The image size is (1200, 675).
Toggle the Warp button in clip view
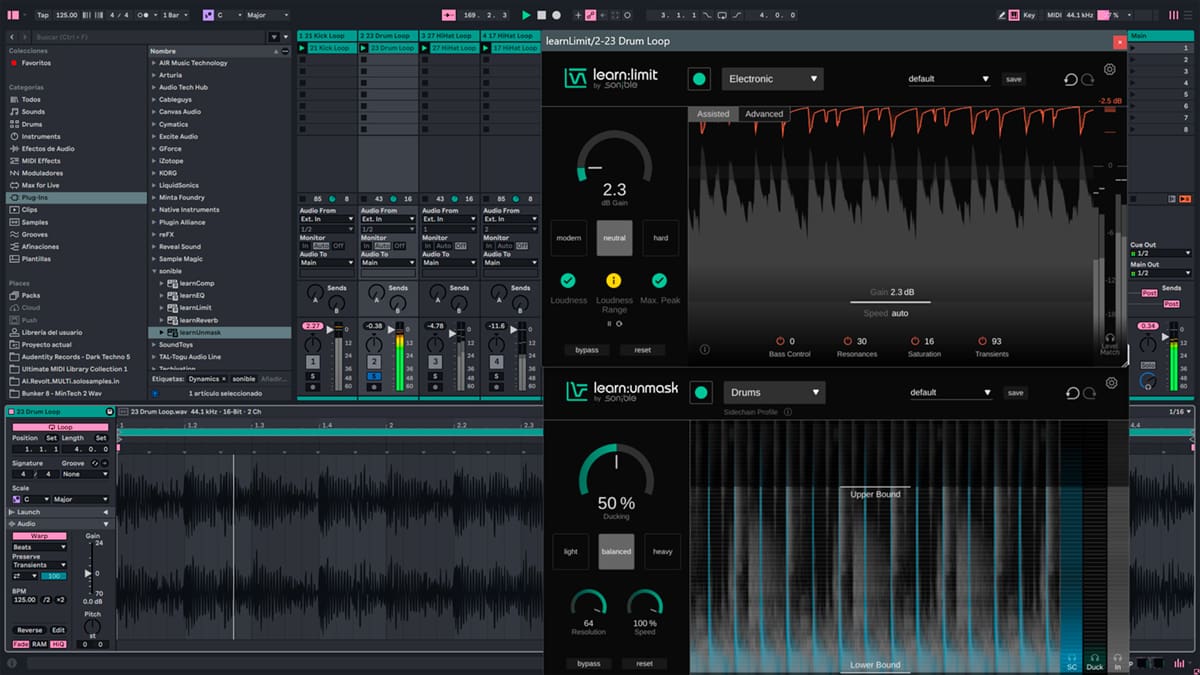(x=40, y=536)
